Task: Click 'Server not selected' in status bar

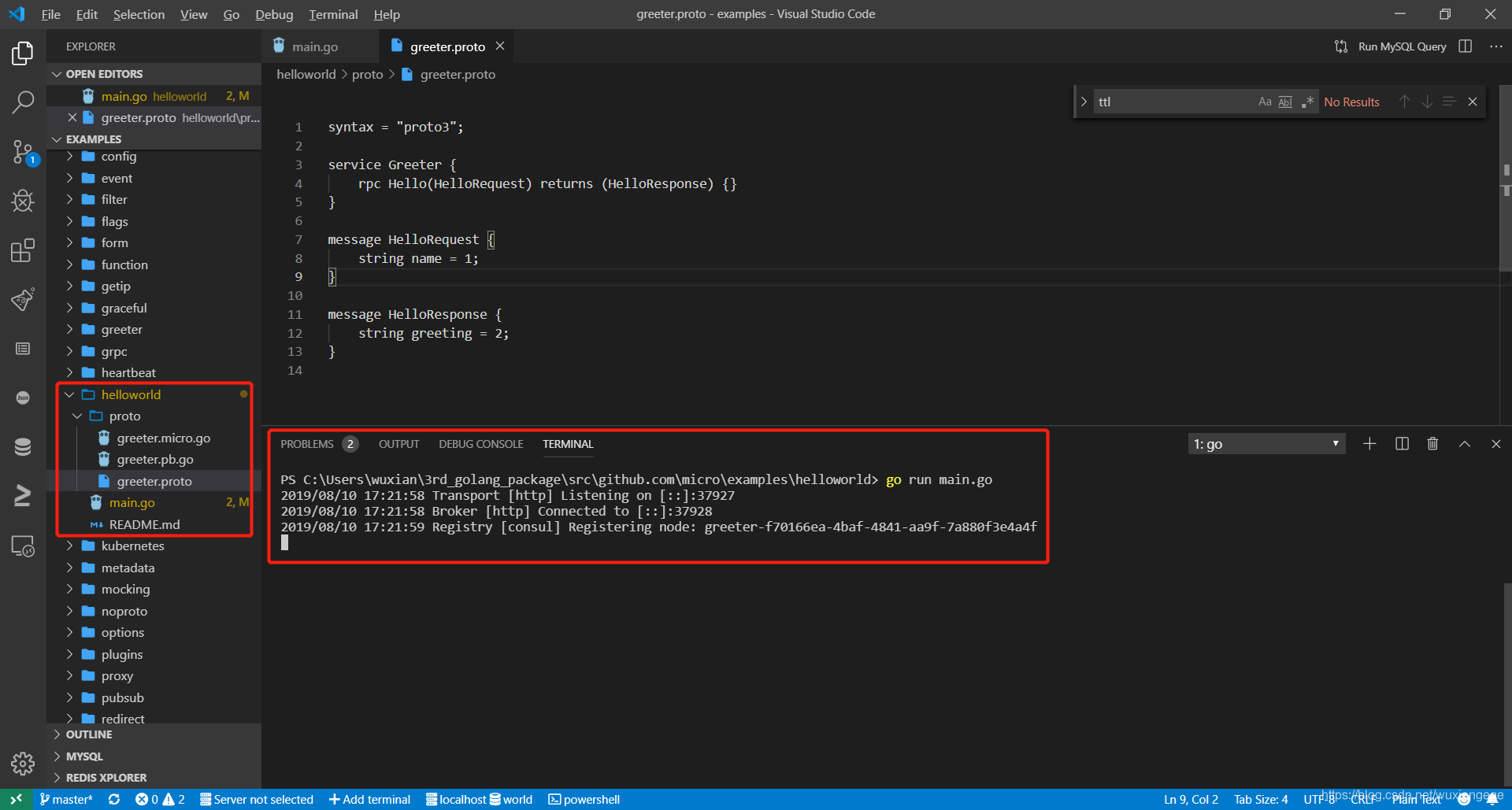Action: 257,799
